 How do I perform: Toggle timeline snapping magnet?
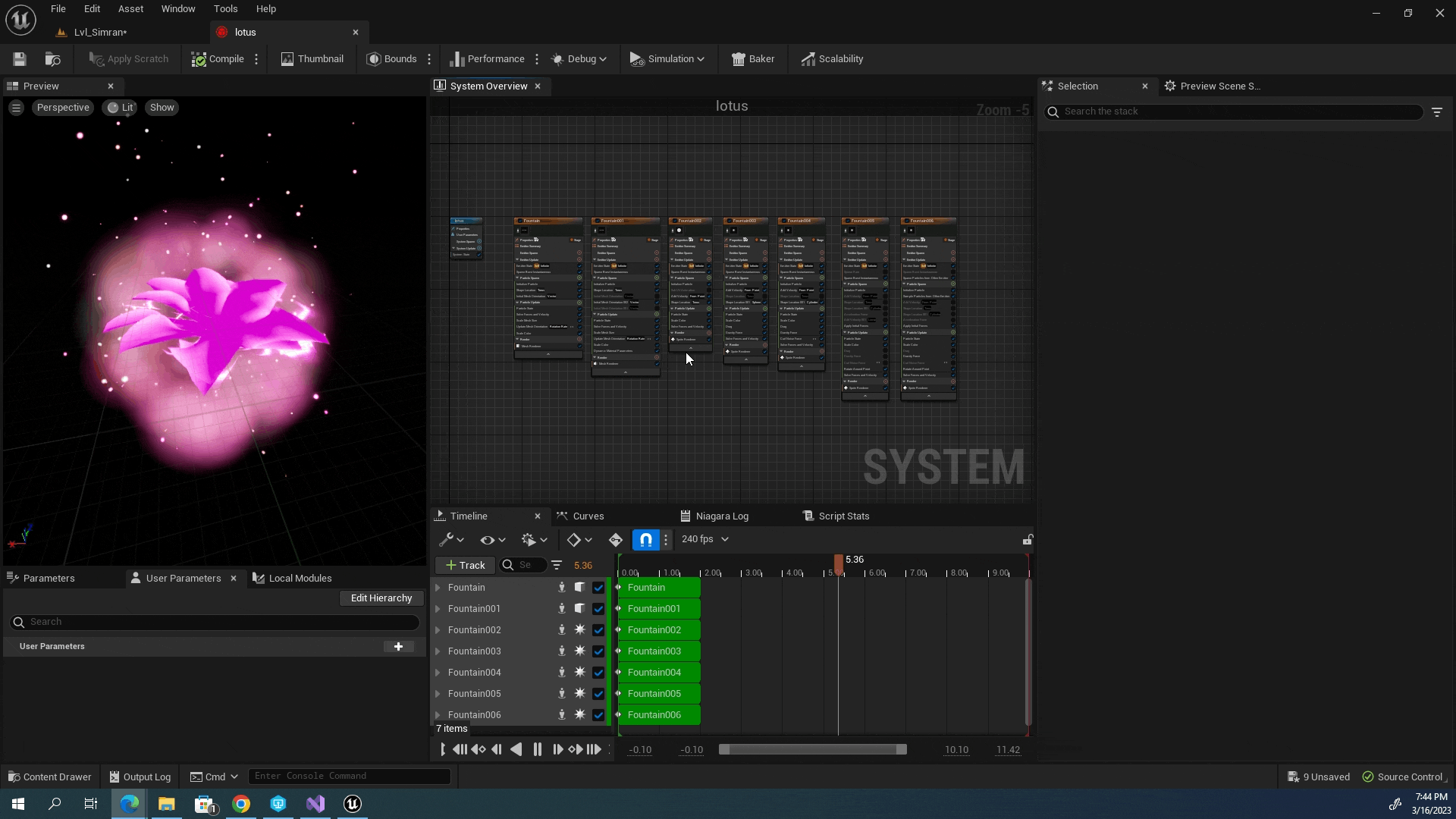[645, 540]
